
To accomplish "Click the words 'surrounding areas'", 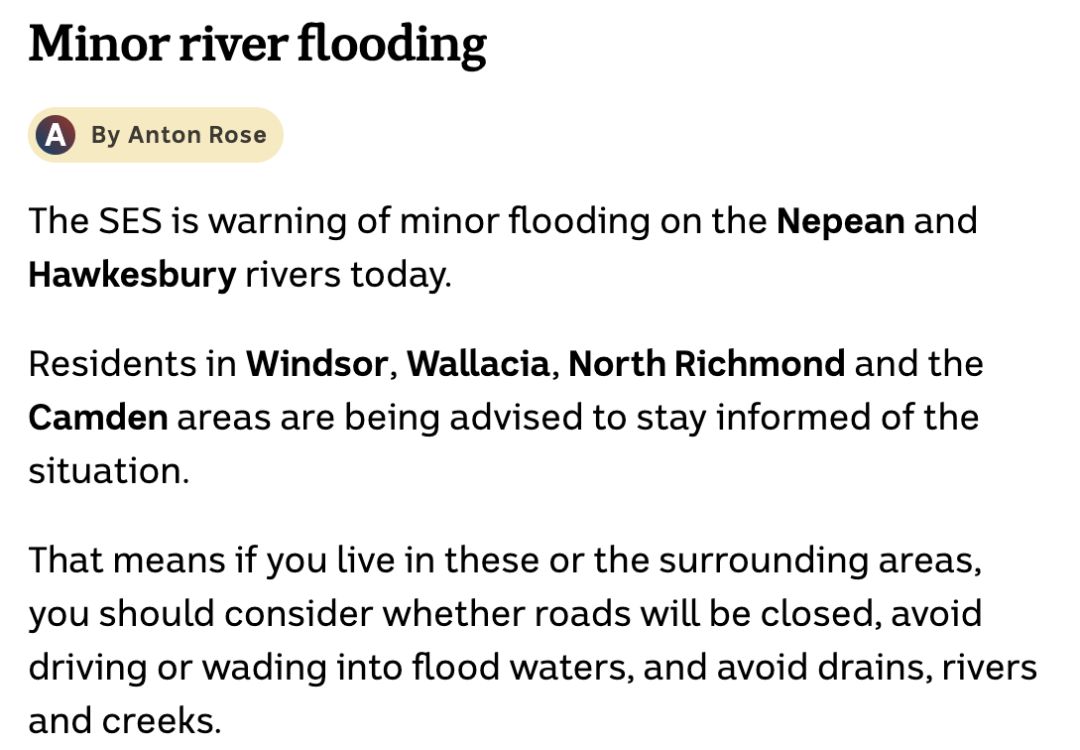I will 820,561.
